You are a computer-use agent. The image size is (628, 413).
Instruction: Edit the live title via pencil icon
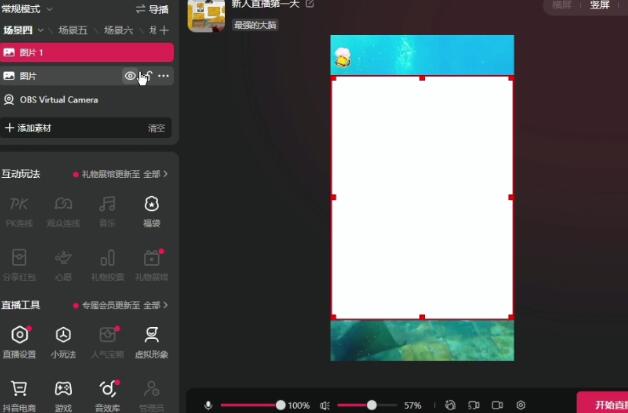coord(310,4)
